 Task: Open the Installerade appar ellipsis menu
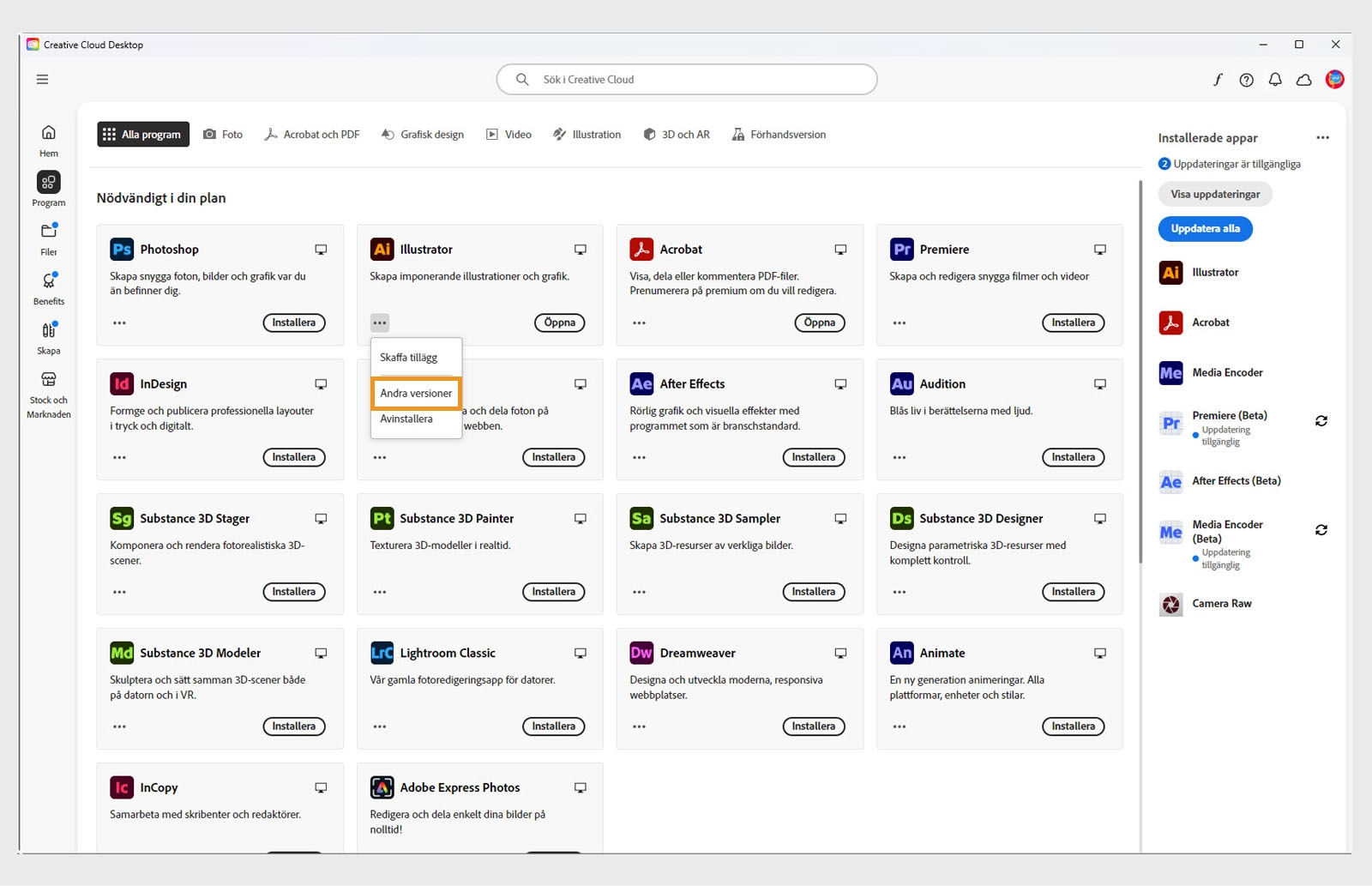tap(1321, 137)
